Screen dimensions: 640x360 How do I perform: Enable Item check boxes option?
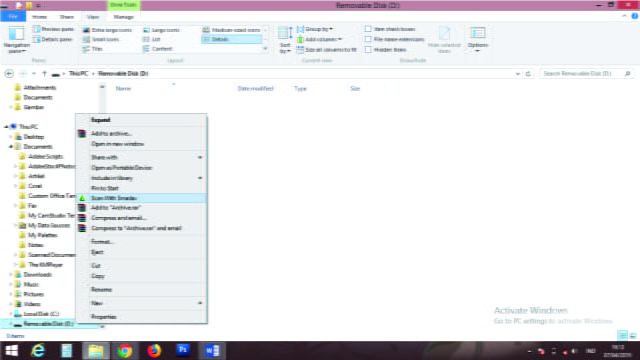tap(368, 29)
